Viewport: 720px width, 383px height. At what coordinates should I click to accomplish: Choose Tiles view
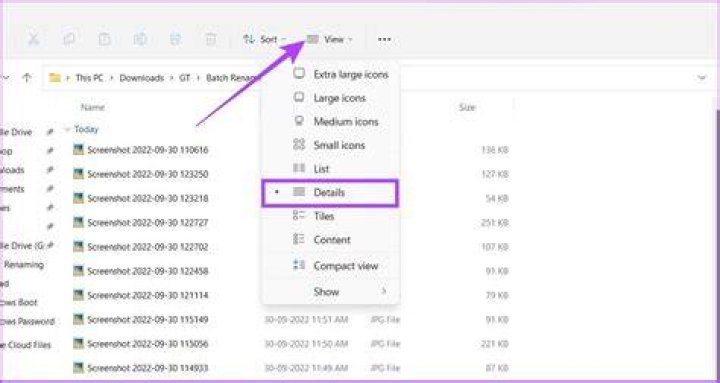click(331, 216)
